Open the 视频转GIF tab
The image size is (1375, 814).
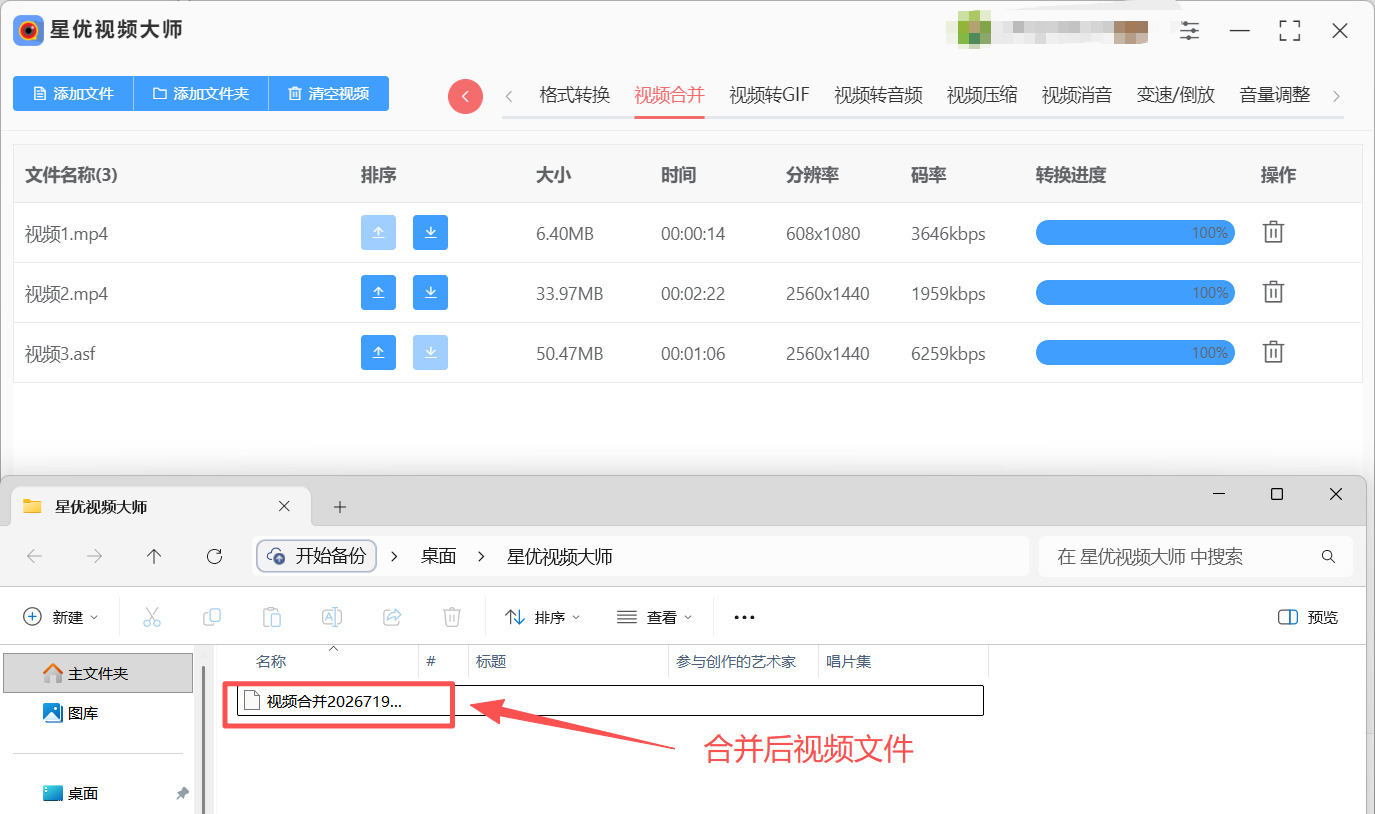tap(769, 95)
